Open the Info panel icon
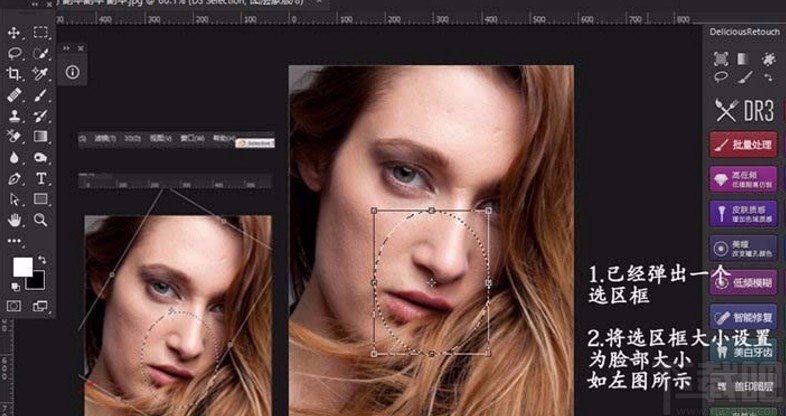 [x=73, y=72]
